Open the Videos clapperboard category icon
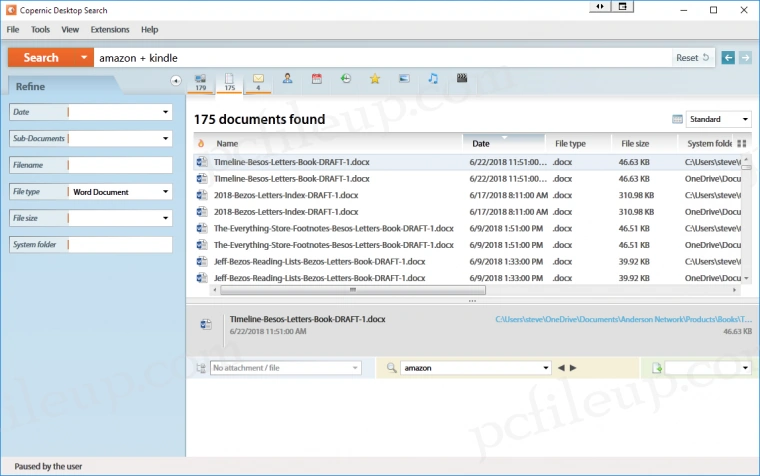 pos(462,78)
